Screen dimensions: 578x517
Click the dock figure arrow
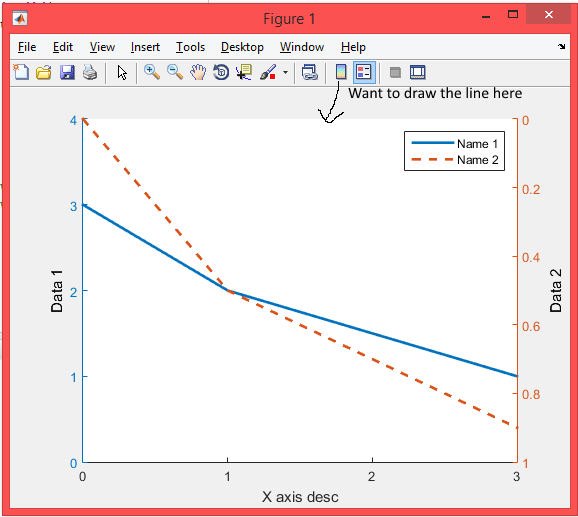[561, 46]
